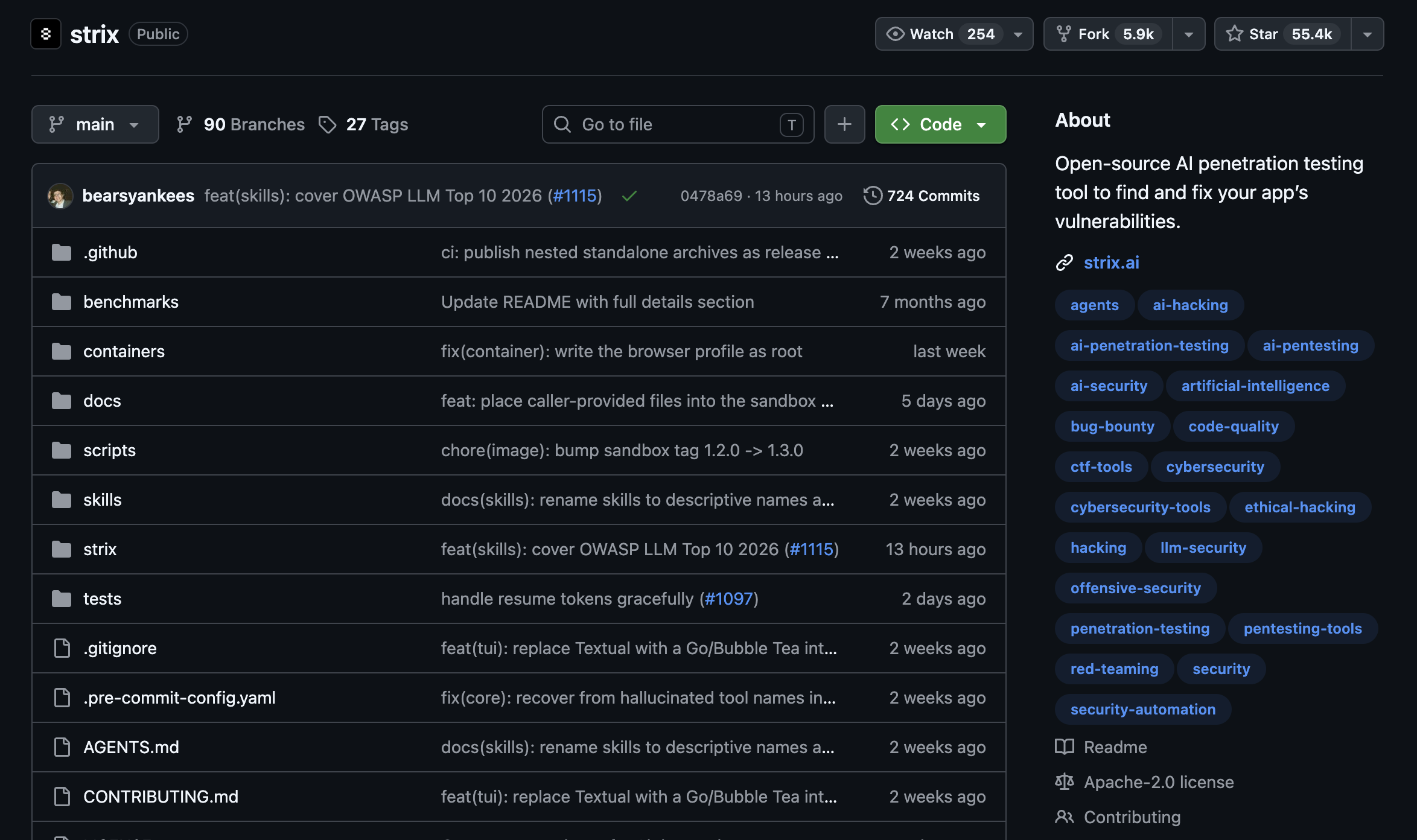Click the plus add file button
Image resolution: width=1417 pixels, height=840 pixels.
coord(844,124)
